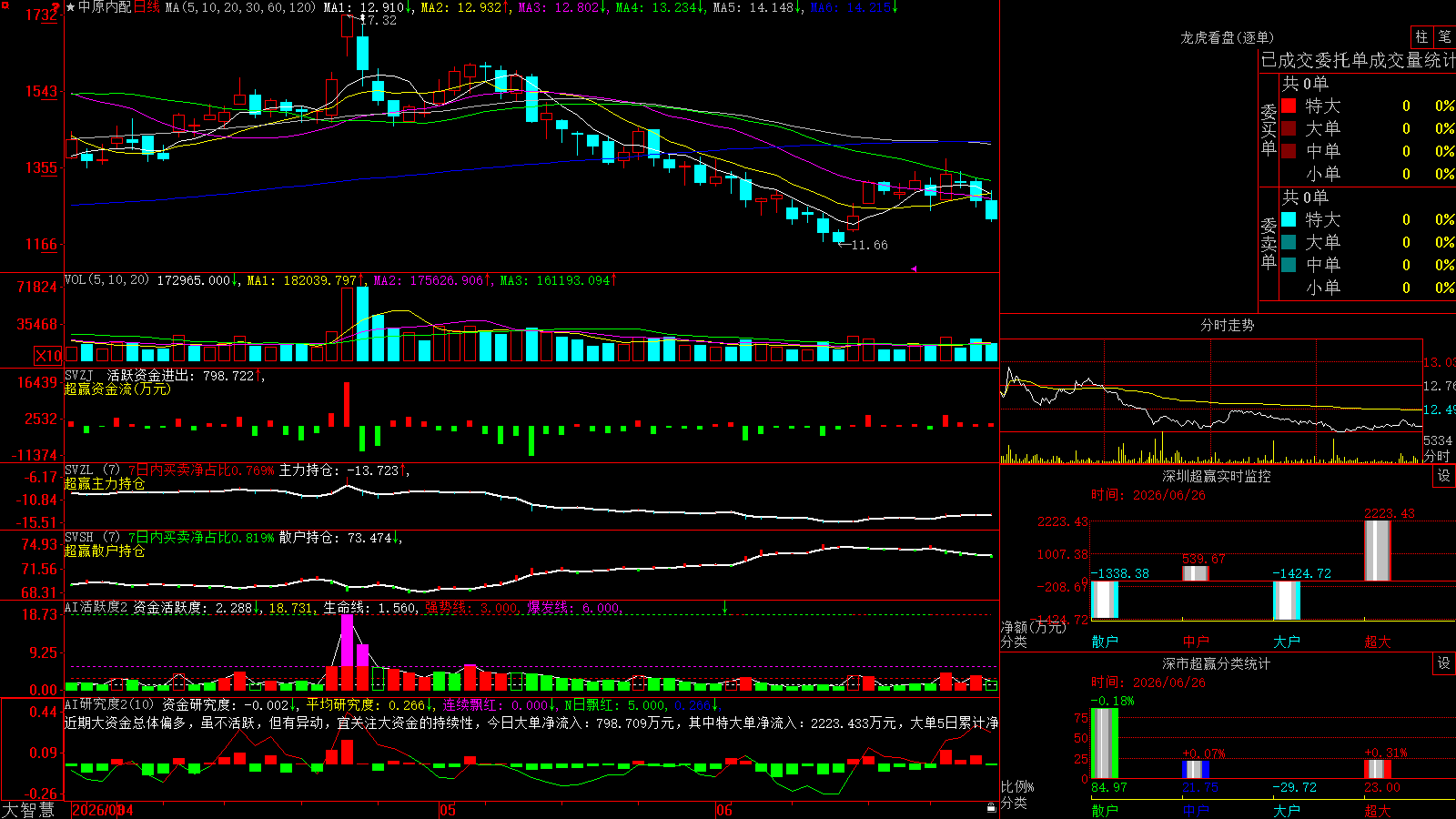This screenshot has width=1456, height=819.
Task: Click the 05 month marker on time axis
Action: (447, 810)
